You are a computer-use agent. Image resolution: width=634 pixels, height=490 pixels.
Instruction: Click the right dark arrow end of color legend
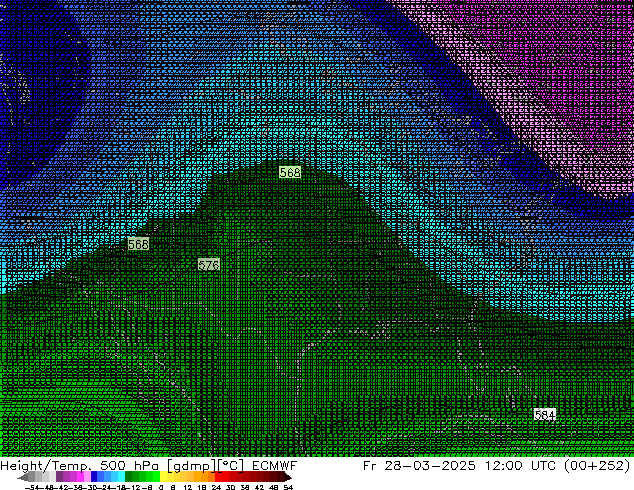tap(288, 477)
